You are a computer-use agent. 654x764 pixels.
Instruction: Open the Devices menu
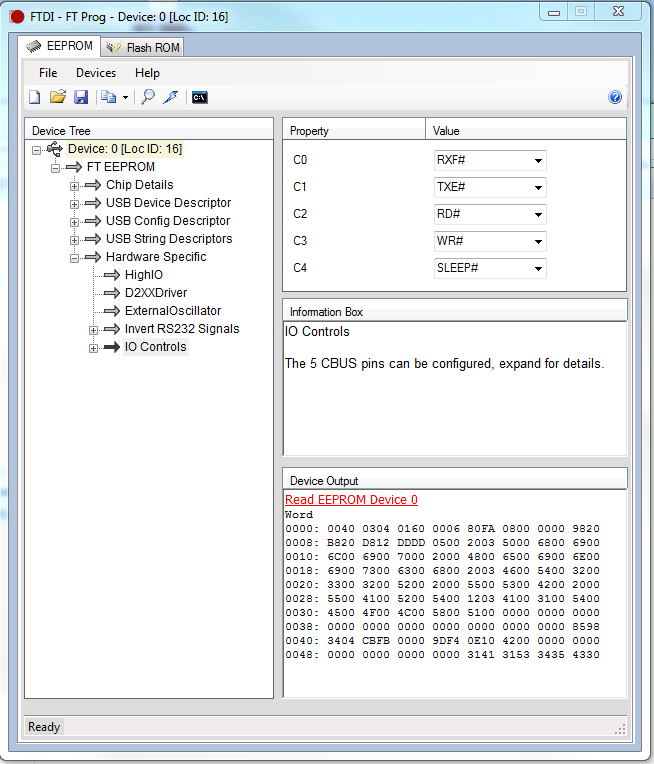[96, 73]
